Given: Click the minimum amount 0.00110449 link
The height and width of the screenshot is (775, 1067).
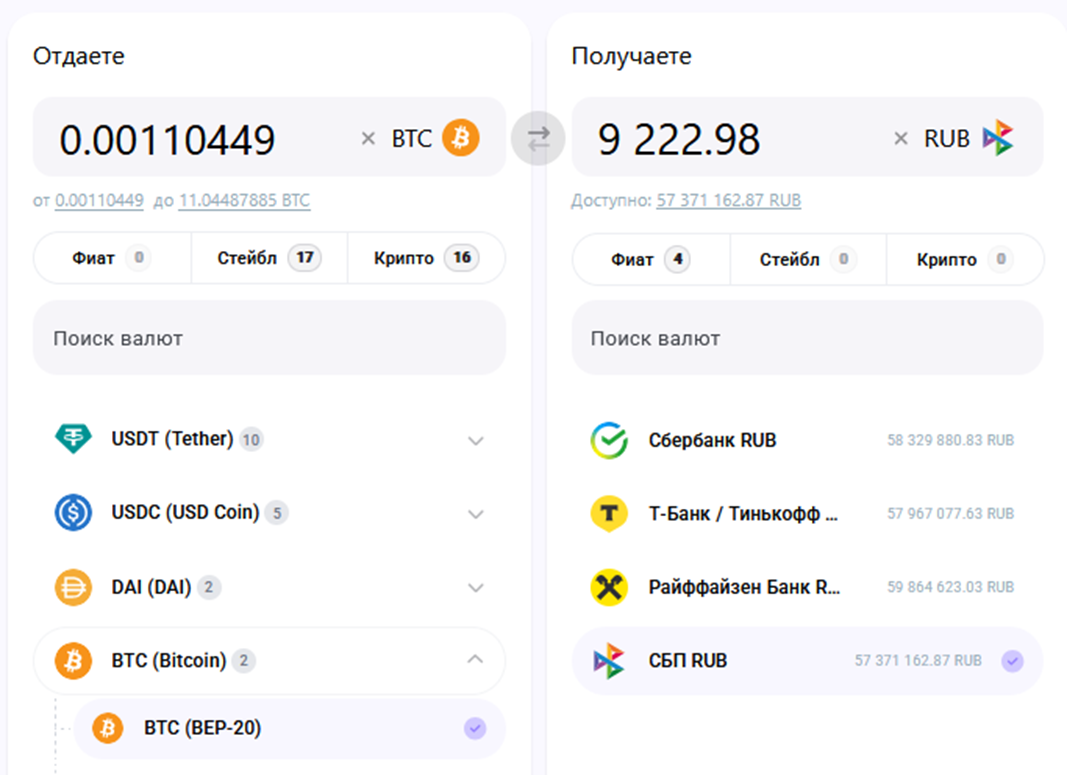Looking at the screenshot, I should [99, 201].
